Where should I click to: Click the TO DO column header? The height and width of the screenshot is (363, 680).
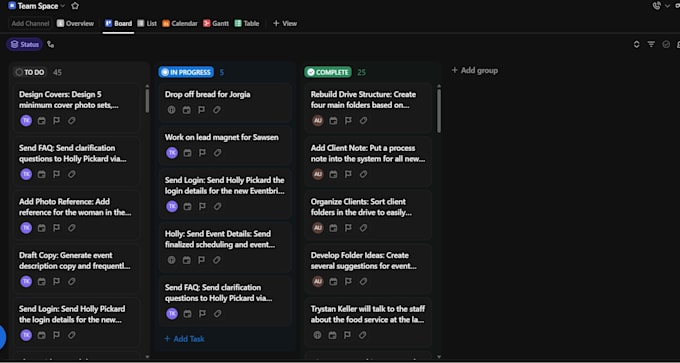[29, 72]
